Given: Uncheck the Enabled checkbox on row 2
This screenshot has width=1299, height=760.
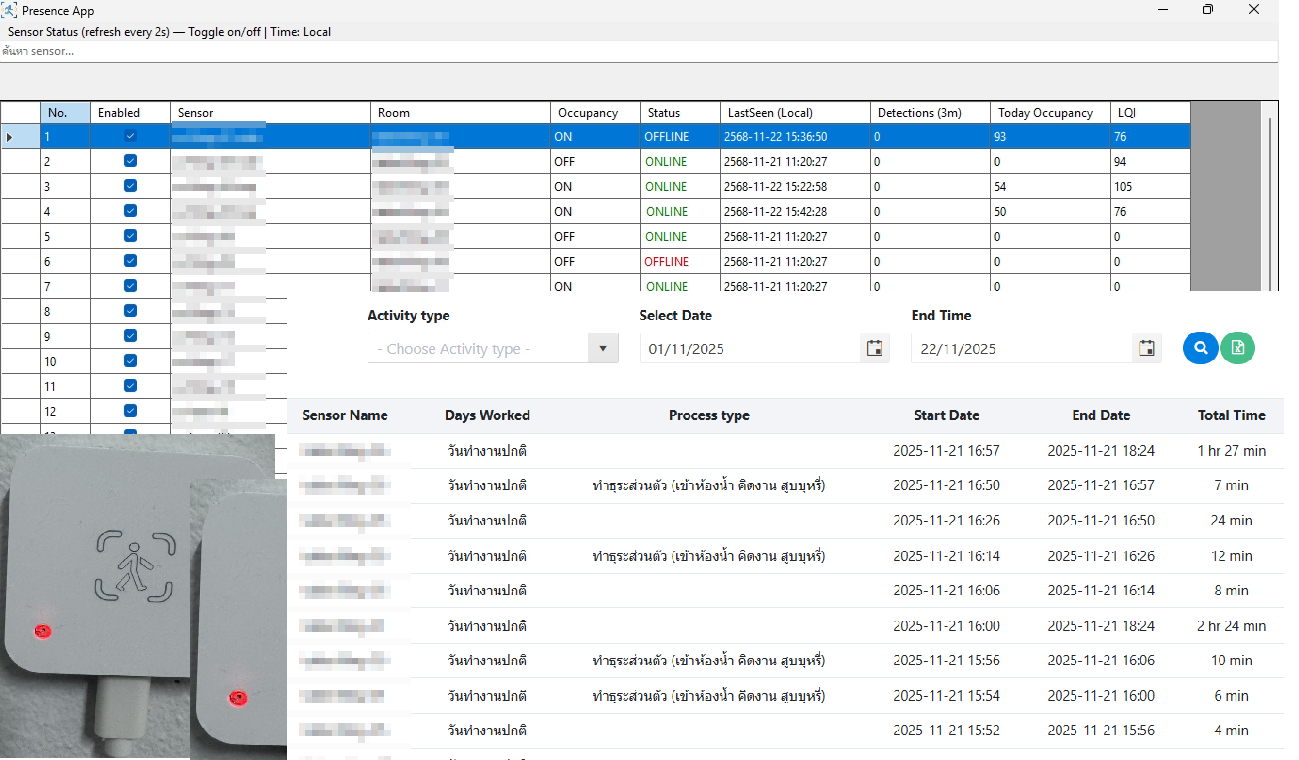Looking at the screenshot, I should (x=129, y=161).
